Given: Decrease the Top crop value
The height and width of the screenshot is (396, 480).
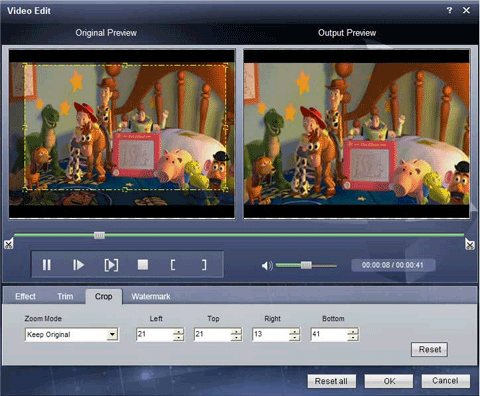Looking at the screenshot, I should (x=236, y=337).
